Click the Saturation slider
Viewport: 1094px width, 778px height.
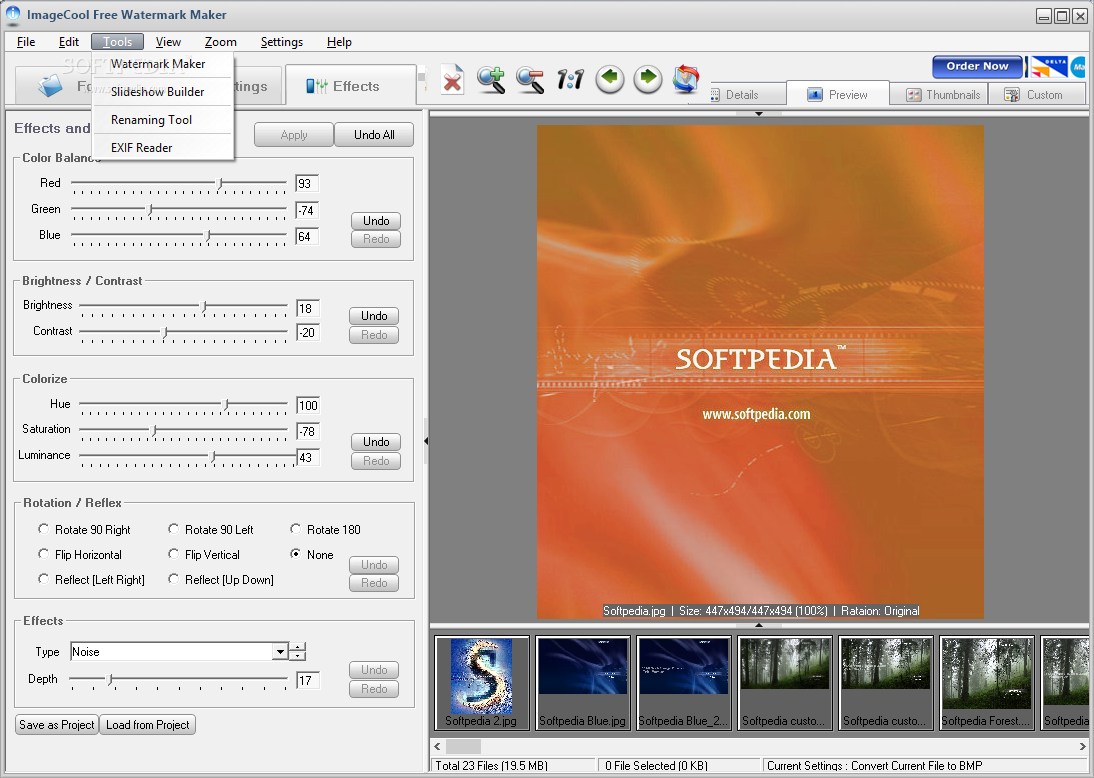(x=183, y=431)
